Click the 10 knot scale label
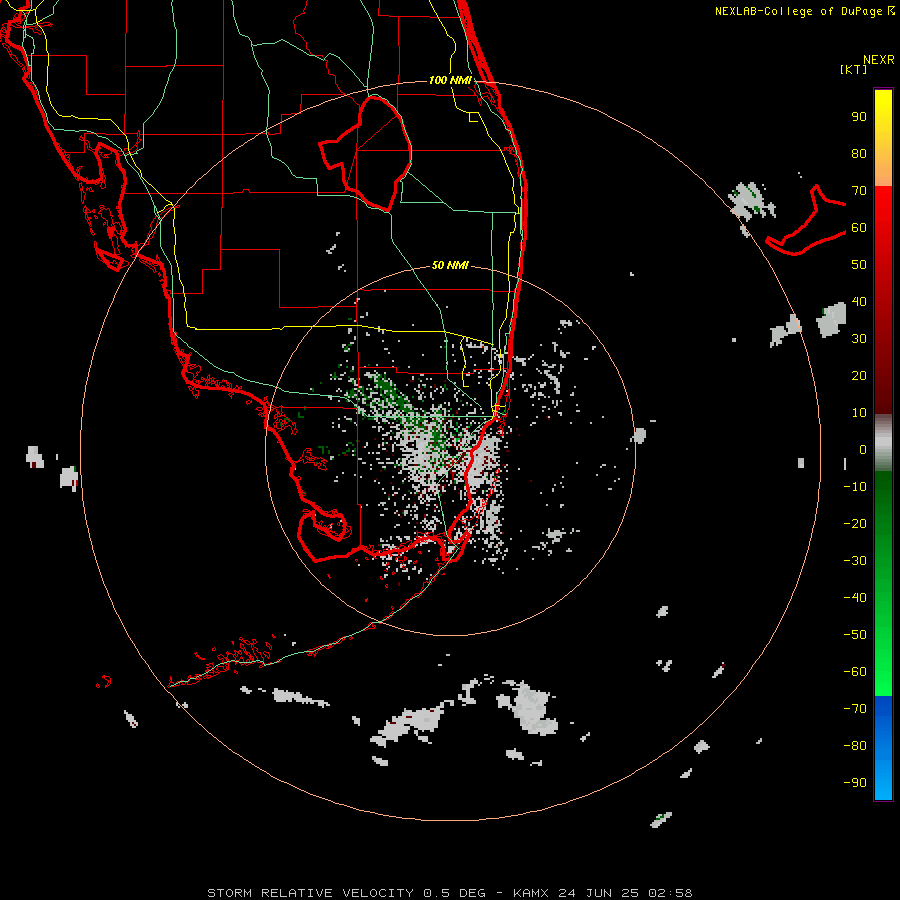Viewport: 900px width, 900px height. click(859, 413)
